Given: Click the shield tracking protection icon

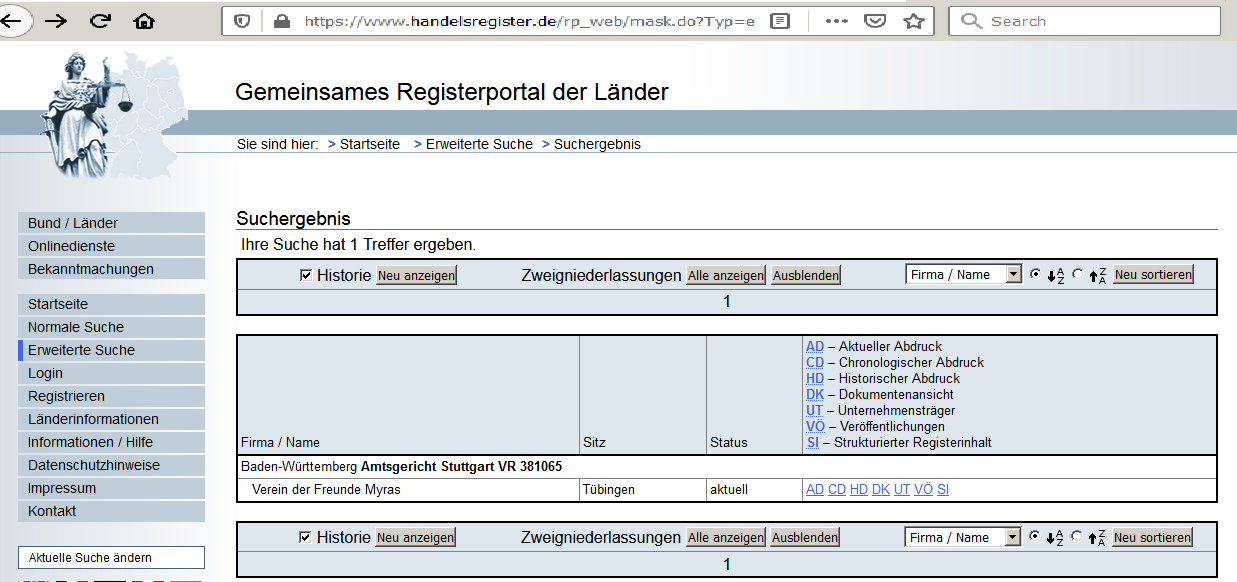Looking at the screenshot, I should (x=242, y=21).
